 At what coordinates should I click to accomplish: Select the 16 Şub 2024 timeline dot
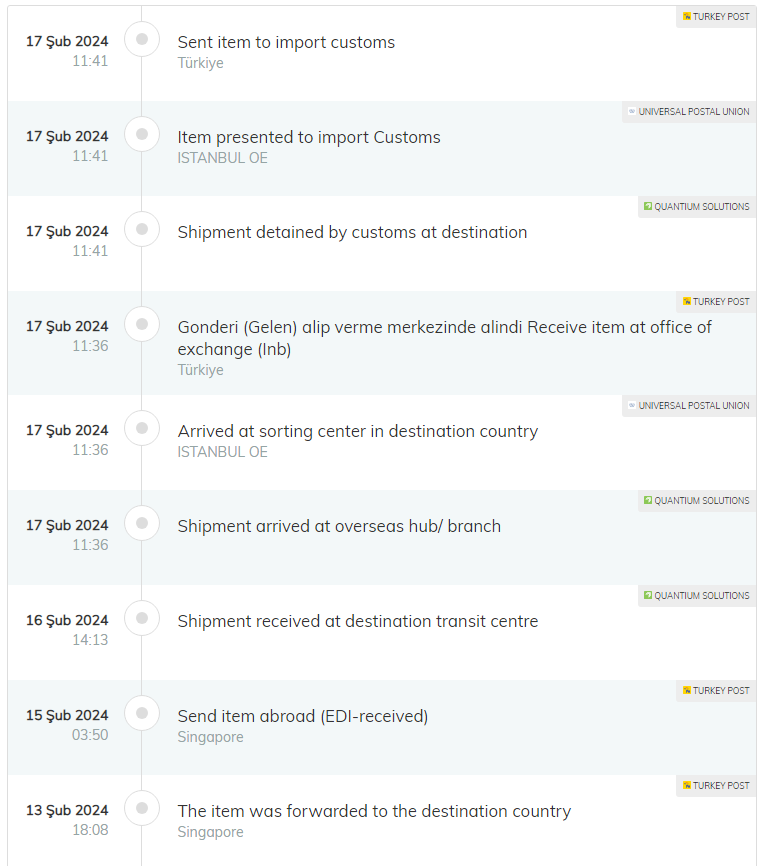click(142, 618)
